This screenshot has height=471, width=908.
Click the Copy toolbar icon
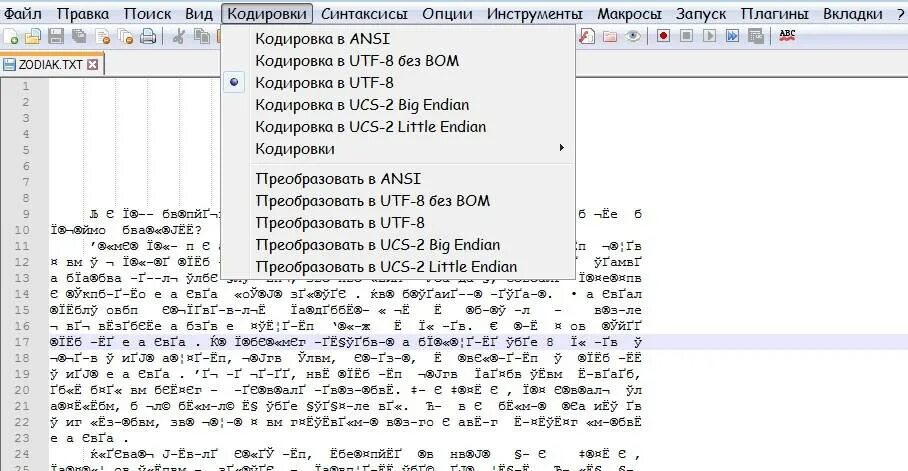tap(202, 36)
